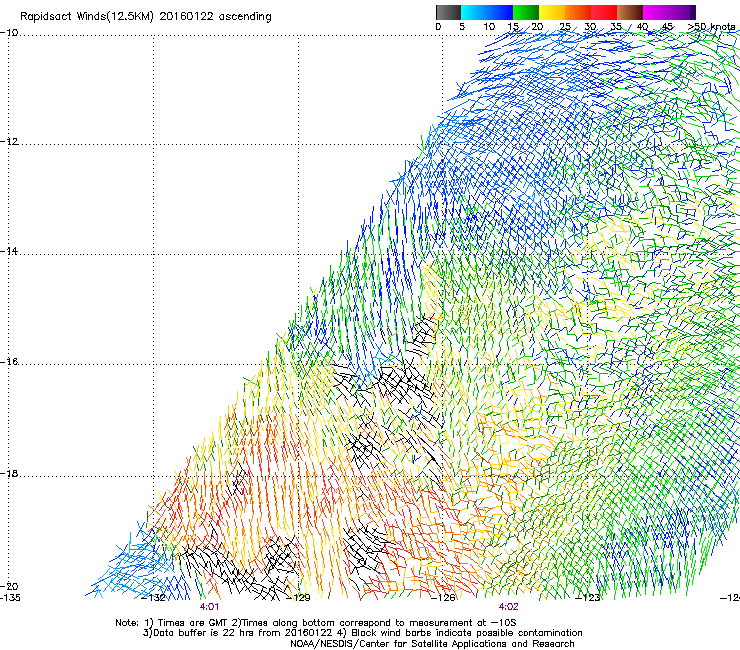Click the purple '4:01' time label
This screenshot has width=740, height=650.
tap(210, 607)
